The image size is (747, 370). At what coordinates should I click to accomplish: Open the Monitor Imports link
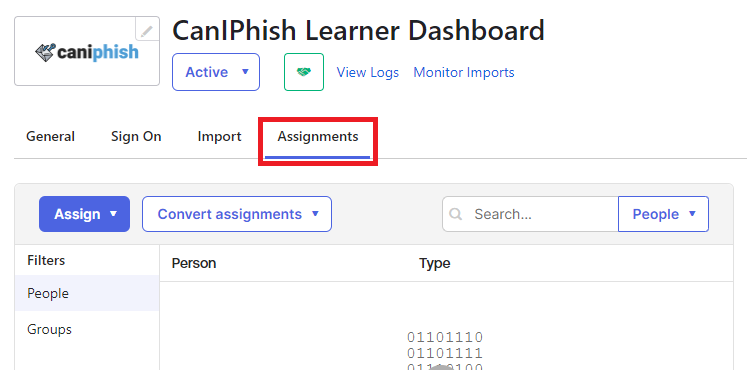tap(464, 72)
